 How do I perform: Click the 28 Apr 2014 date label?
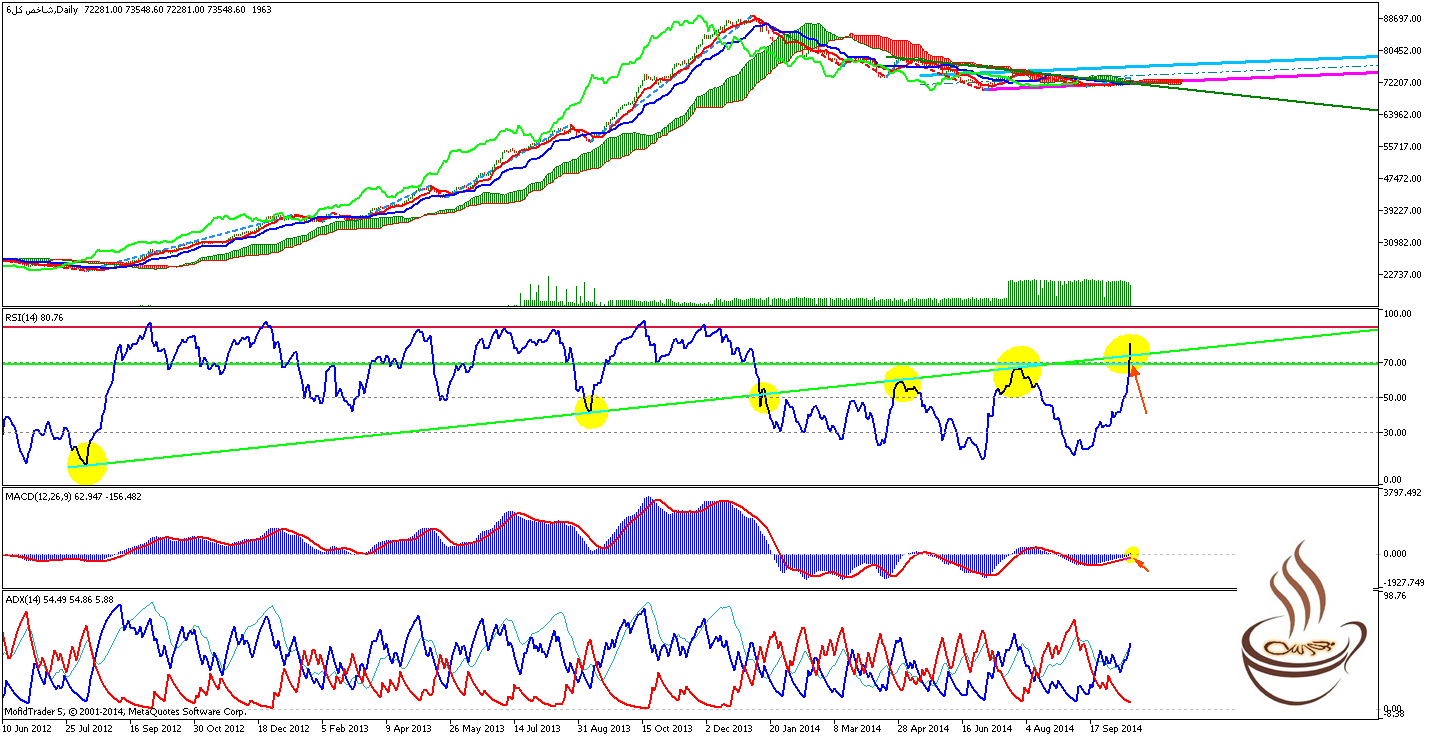(x=924, y=729)
